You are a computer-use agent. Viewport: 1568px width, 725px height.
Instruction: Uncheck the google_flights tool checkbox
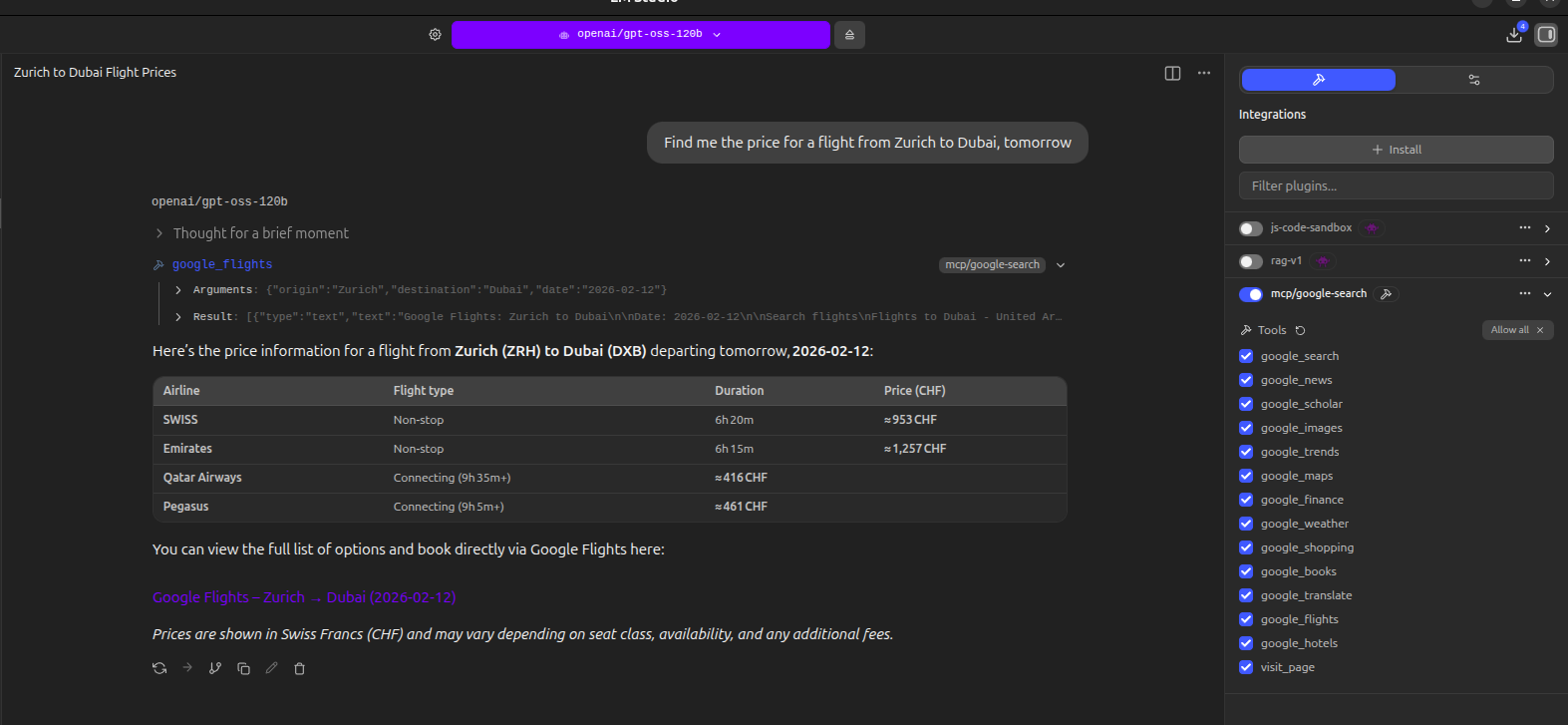(x=1246, y=619)
